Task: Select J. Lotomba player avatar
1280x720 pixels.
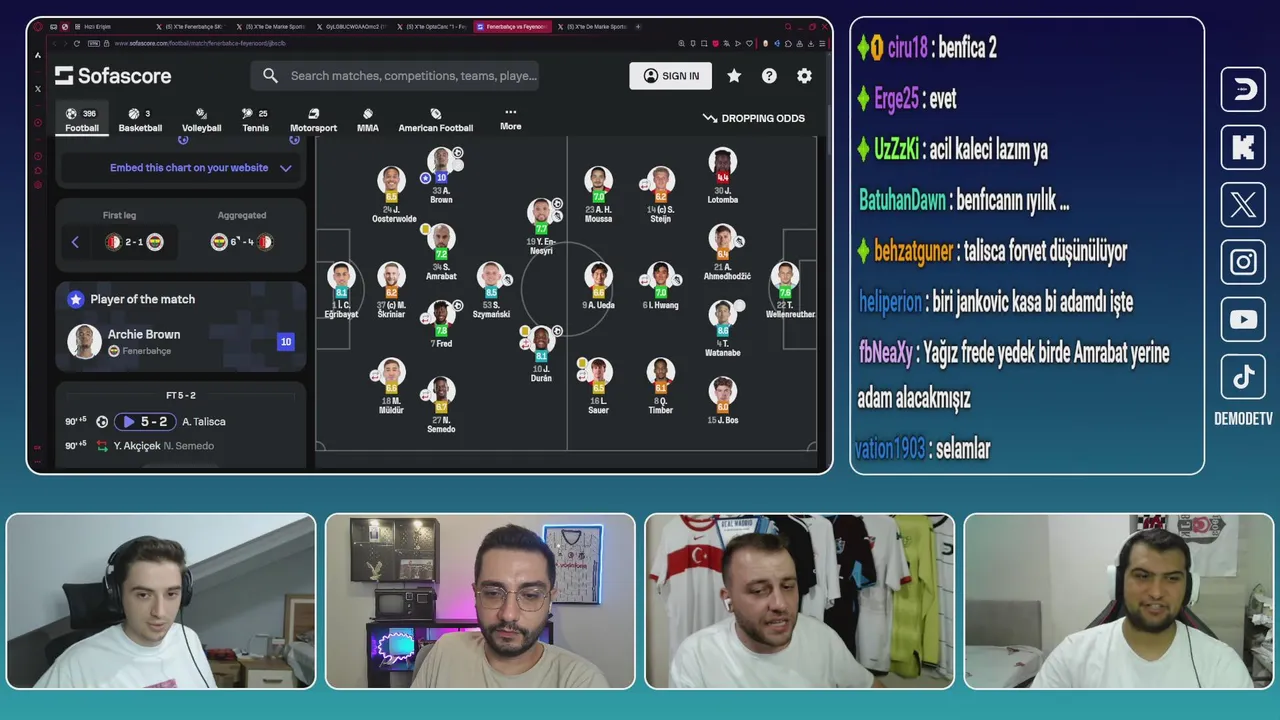Action: coord(723,163)
